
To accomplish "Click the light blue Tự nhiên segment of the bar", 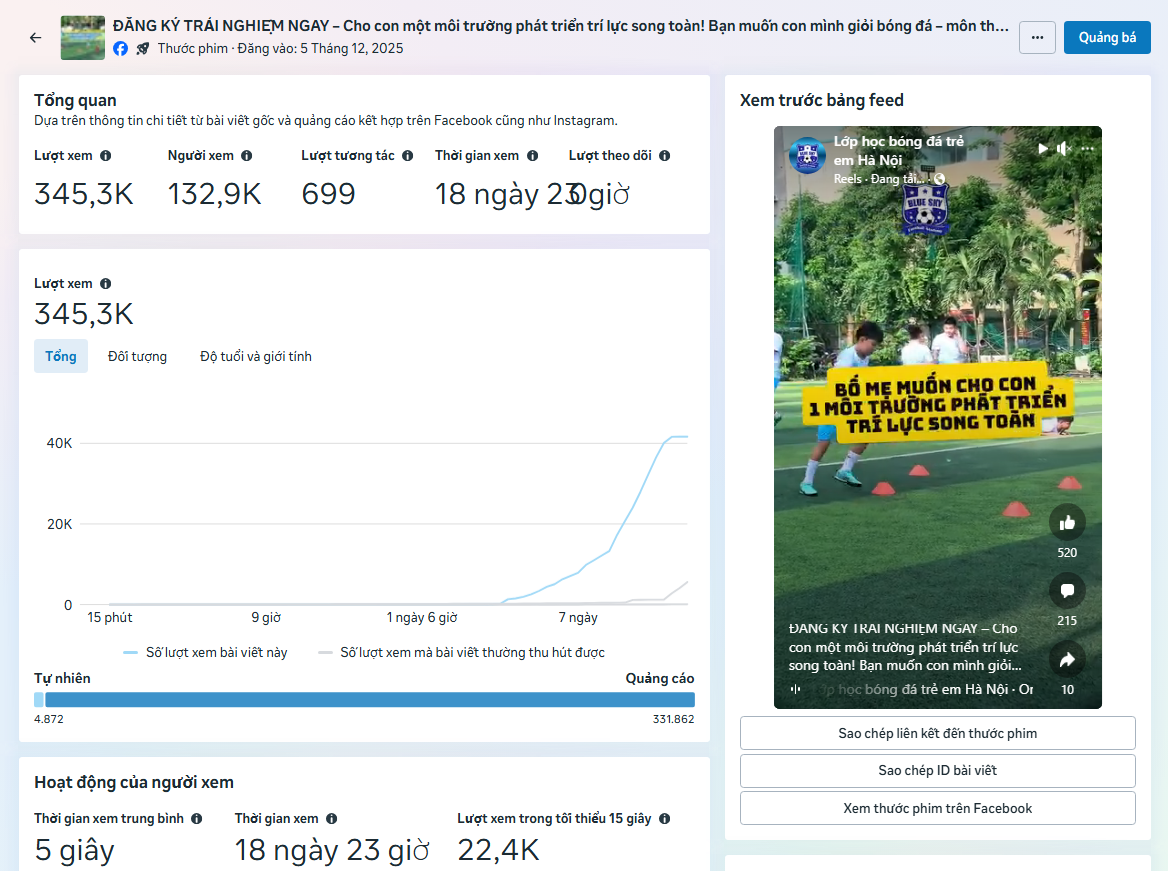I will click(x=39, y=700).
